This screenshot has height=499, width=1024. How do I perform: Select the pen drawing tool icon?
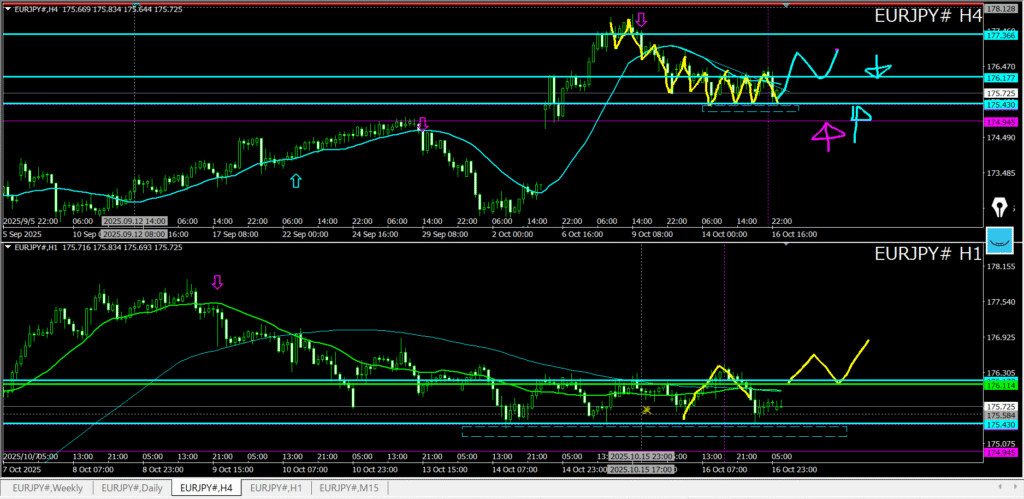pos(999,208)
